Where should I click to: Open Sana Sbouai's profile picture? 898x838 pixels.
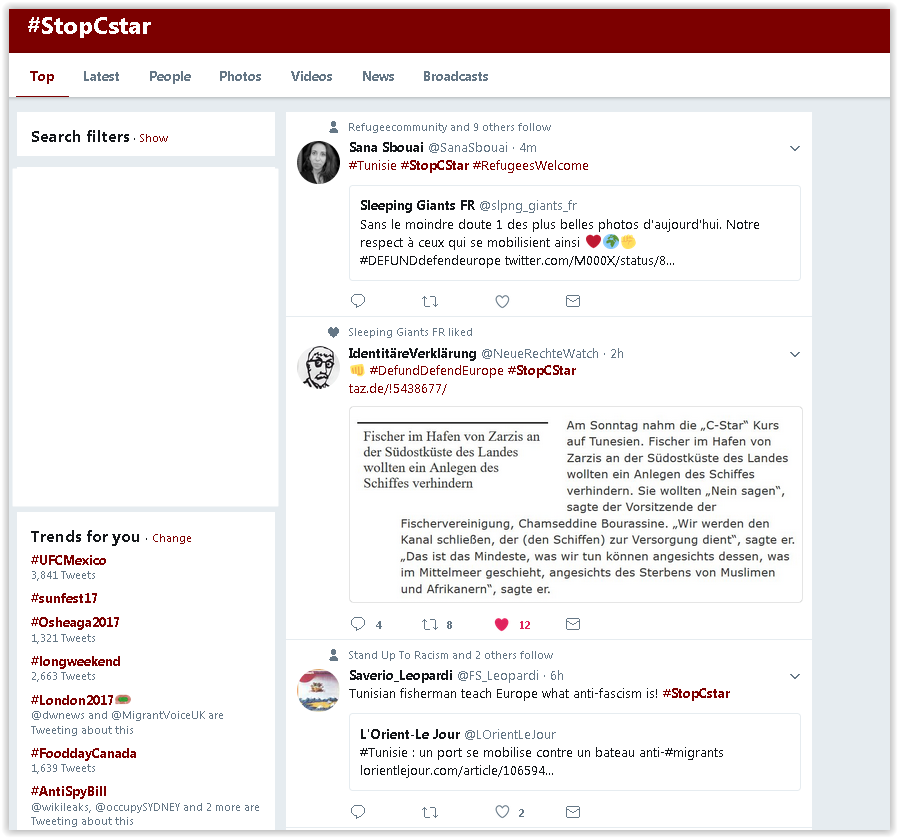(x=318, y=162)
